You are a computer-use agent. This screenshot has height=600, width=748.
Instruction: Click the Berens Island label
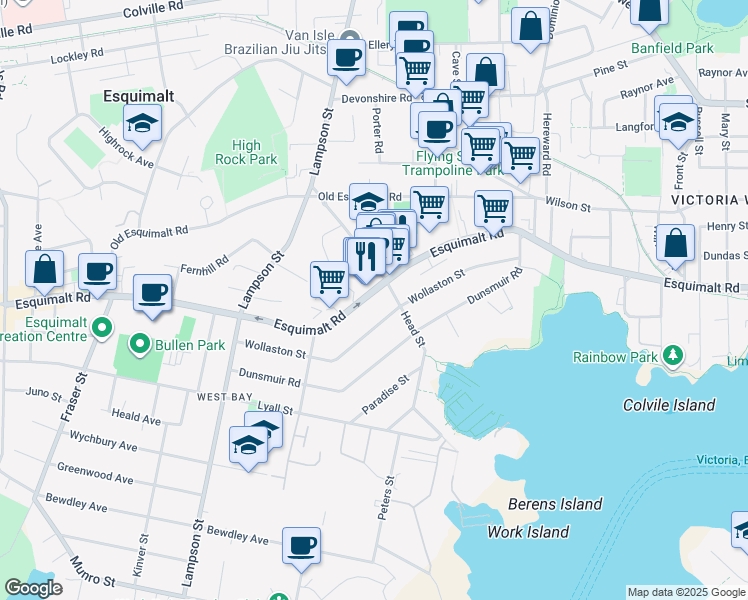(x=555, y=504)
